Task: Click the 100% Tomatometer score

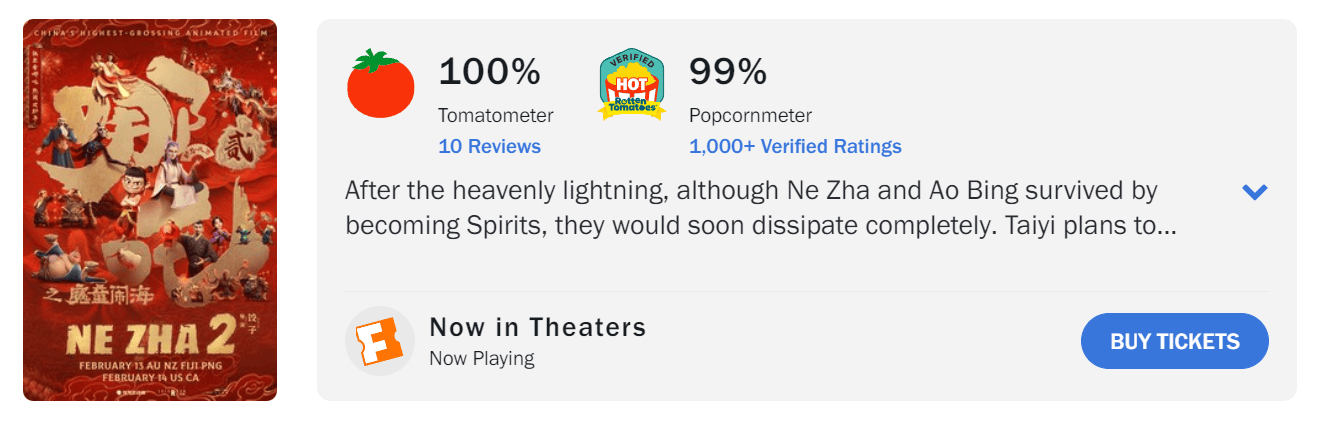Action: 489,71
